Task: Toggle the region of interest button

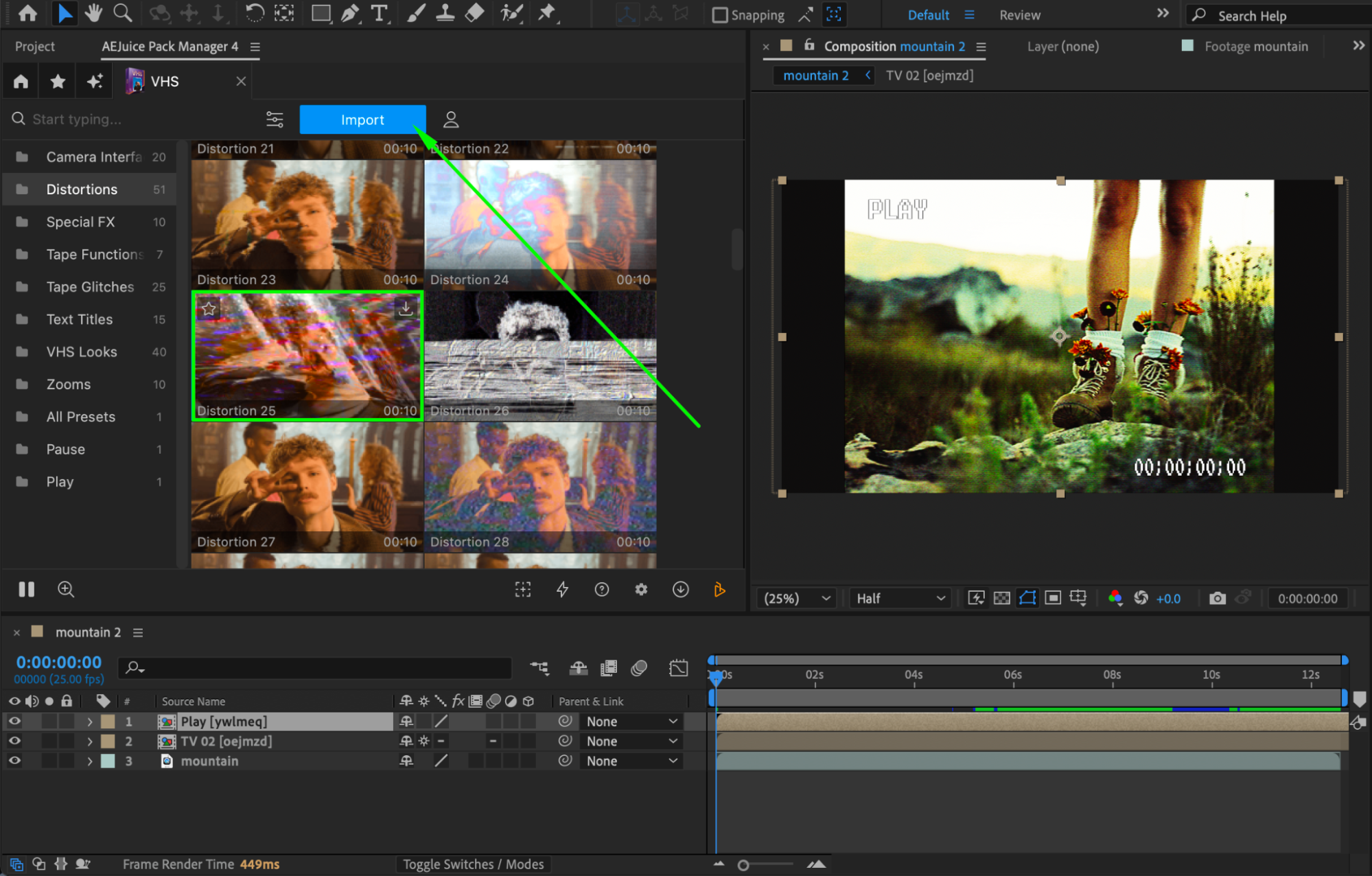Action: pos(1053,598)
